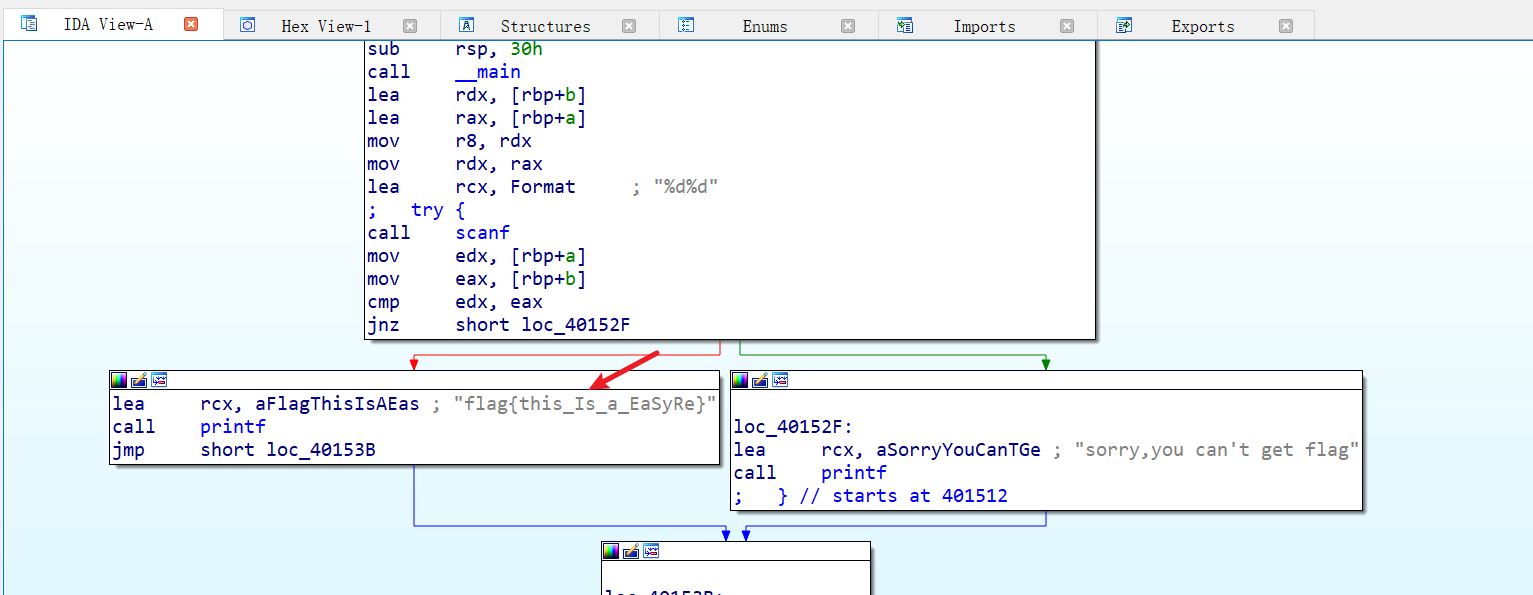This screenshot has height=595, width=1533.
Task: Click group-nodes icon on loc_40152F block
Action: point(781,380)
